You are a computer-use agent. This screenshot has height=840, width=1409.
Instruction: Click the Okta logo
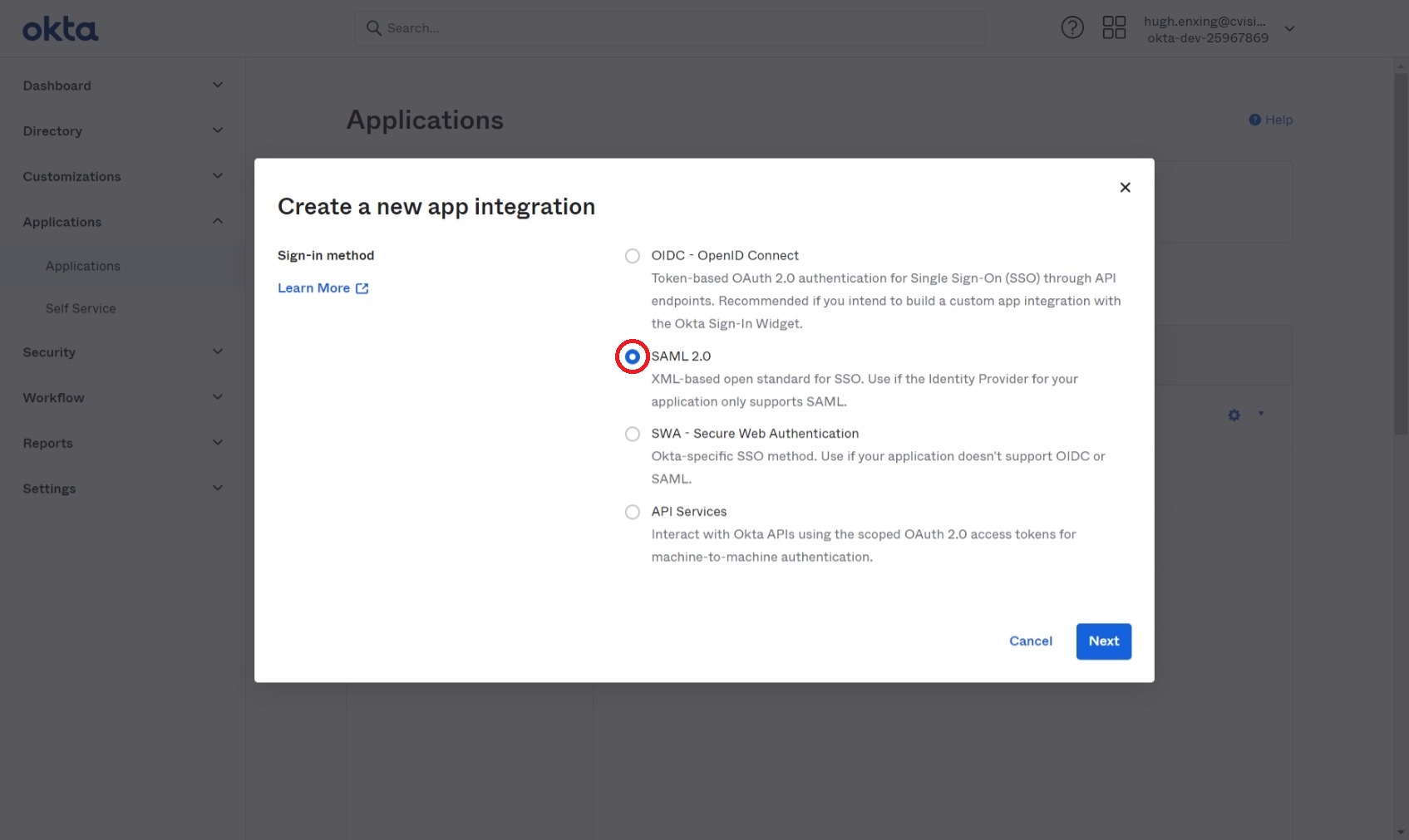pyautogui.click(x=60, y=30)
